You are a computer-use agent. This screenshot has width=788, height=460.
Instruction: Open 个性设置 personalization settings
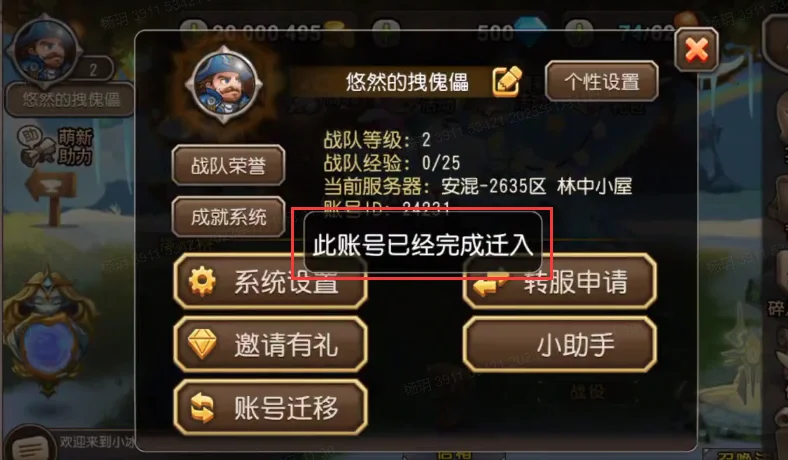[x=602, y=81]
